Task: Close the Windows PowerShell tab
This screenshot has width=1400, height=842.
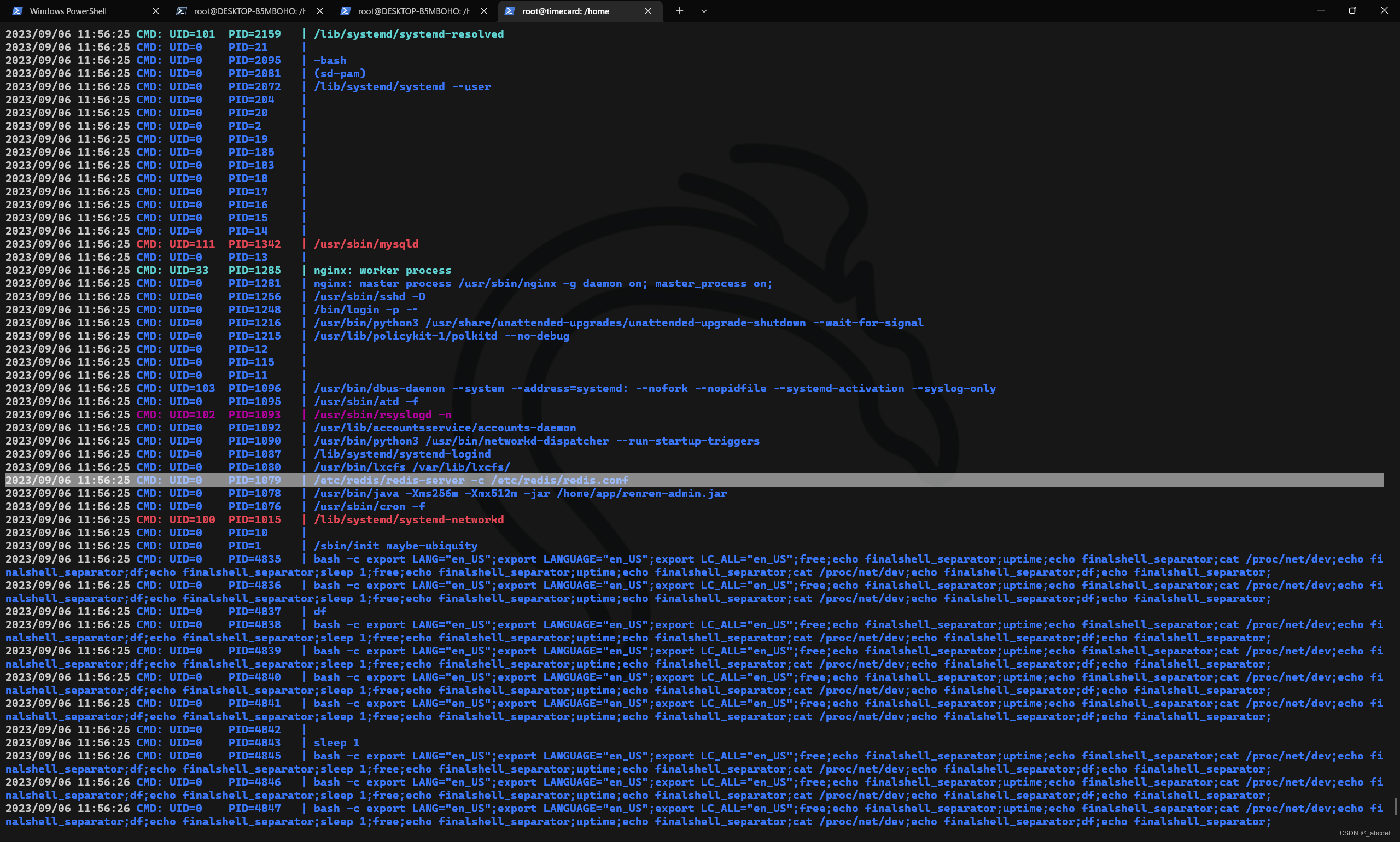Action: pos(156,11)
